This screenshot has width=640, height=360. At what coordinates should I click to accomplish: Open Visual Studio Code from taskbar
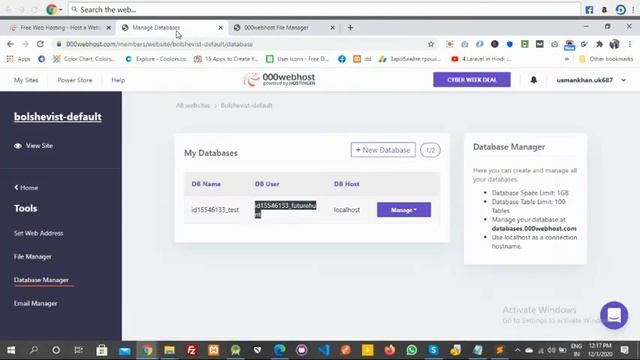point(324,350)
